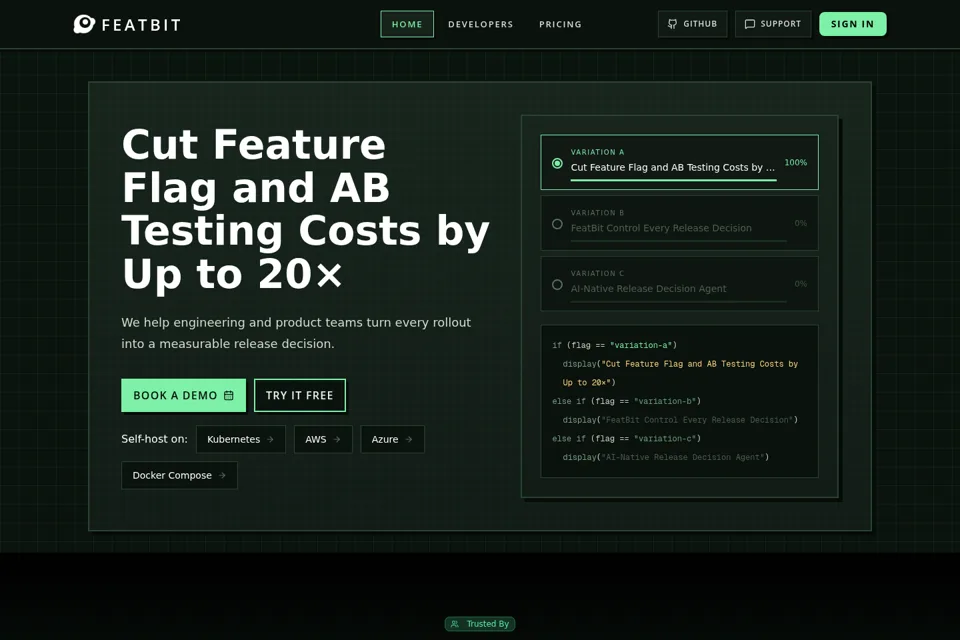The image size is (960, 640).
Task: Click the arrow icon next to AWS
Action: (337, 439)
